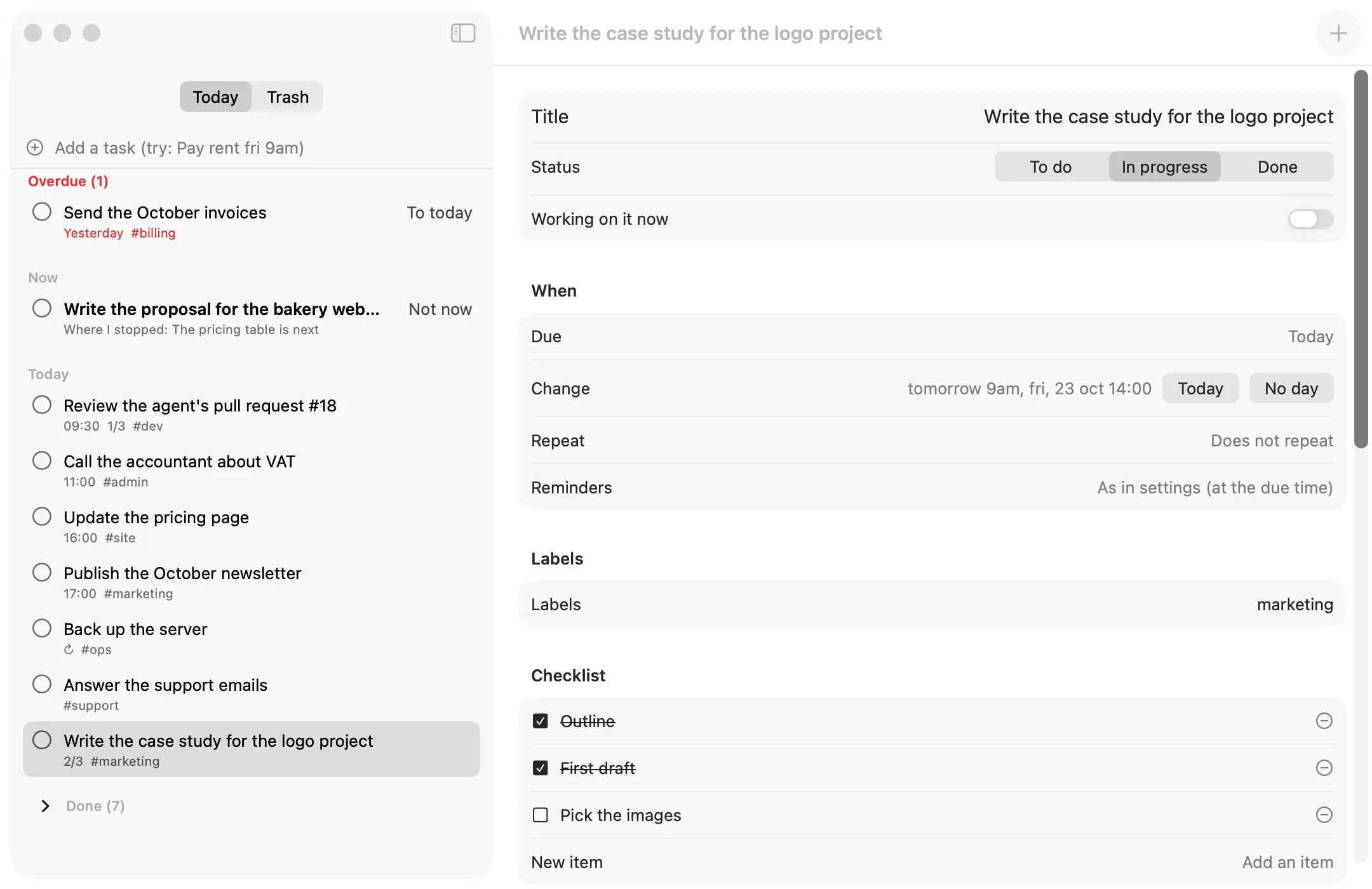Check off Back up the server
Image resolution: width=1372 pixels, height=889 pixels.
coord(42,628)
